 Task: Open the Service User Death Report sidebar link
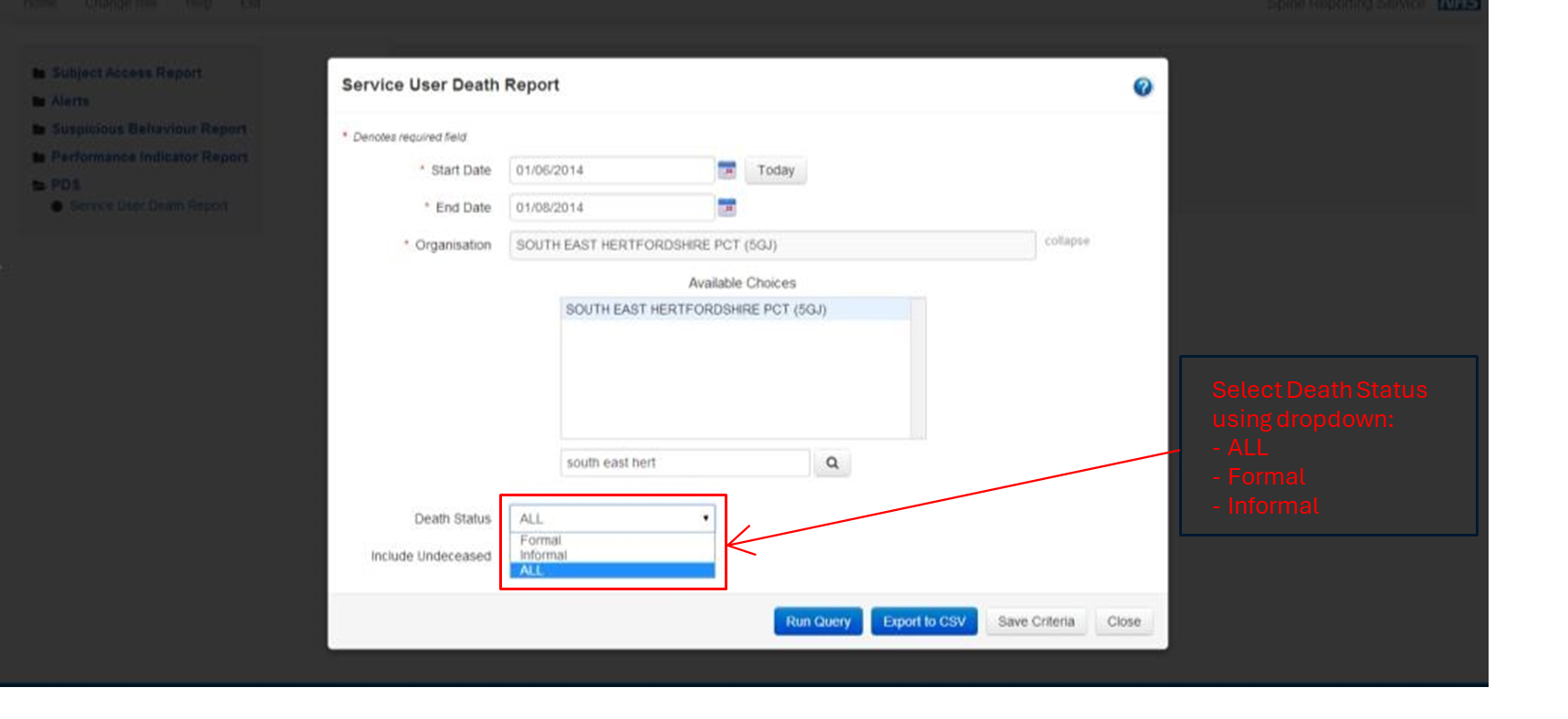pyautogui.click(x=149, y=206)
